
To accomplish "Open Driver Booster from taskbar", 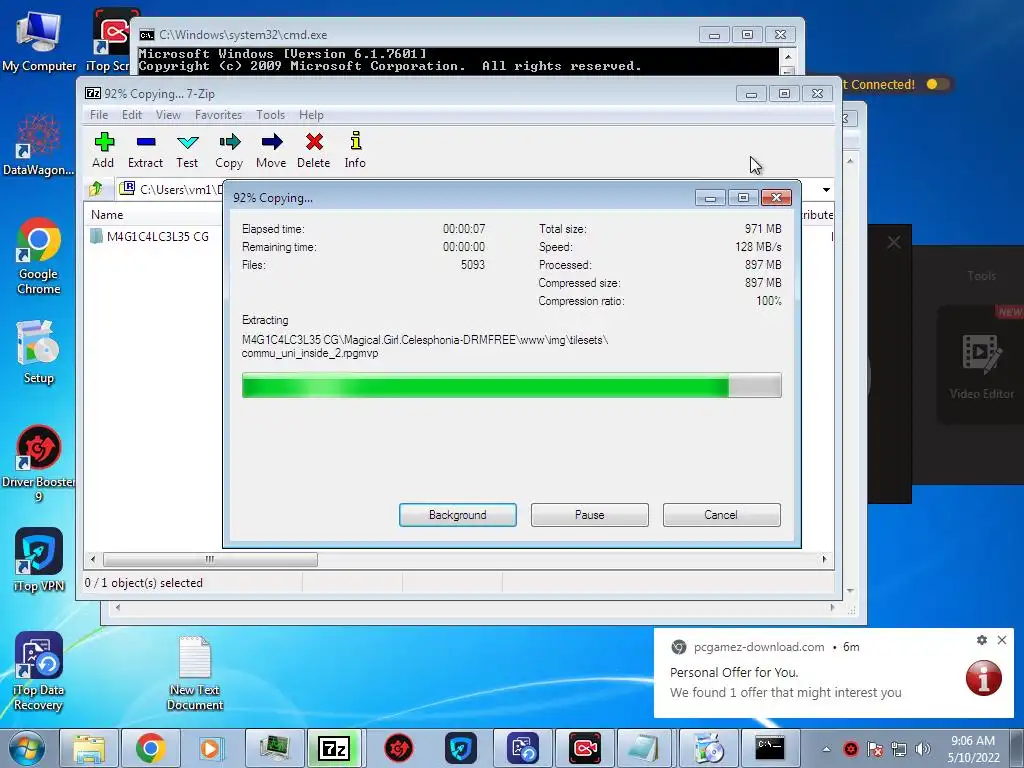I will (398, 748).
